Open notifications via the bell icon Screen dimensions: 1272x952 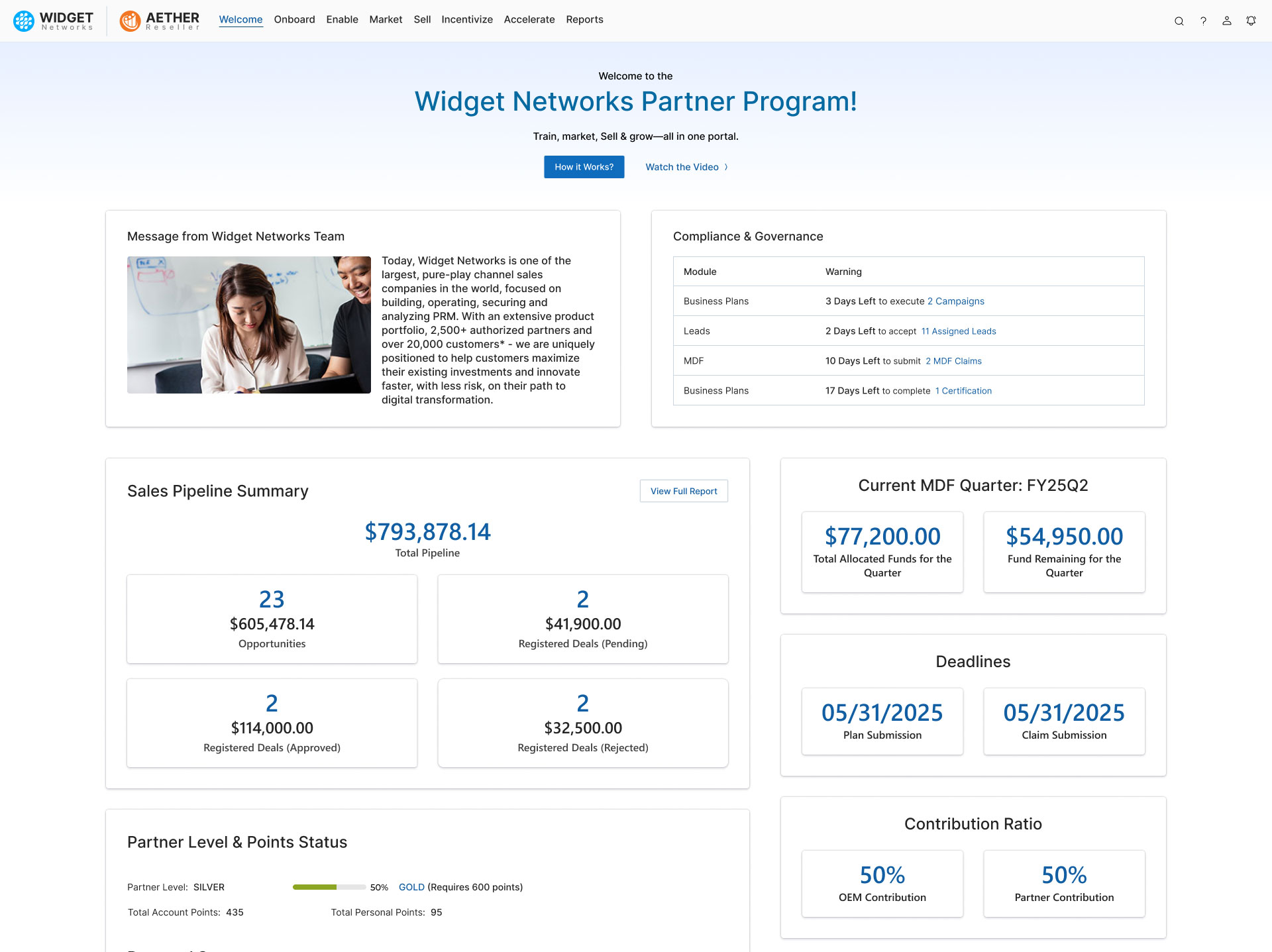pos(1250,21)
